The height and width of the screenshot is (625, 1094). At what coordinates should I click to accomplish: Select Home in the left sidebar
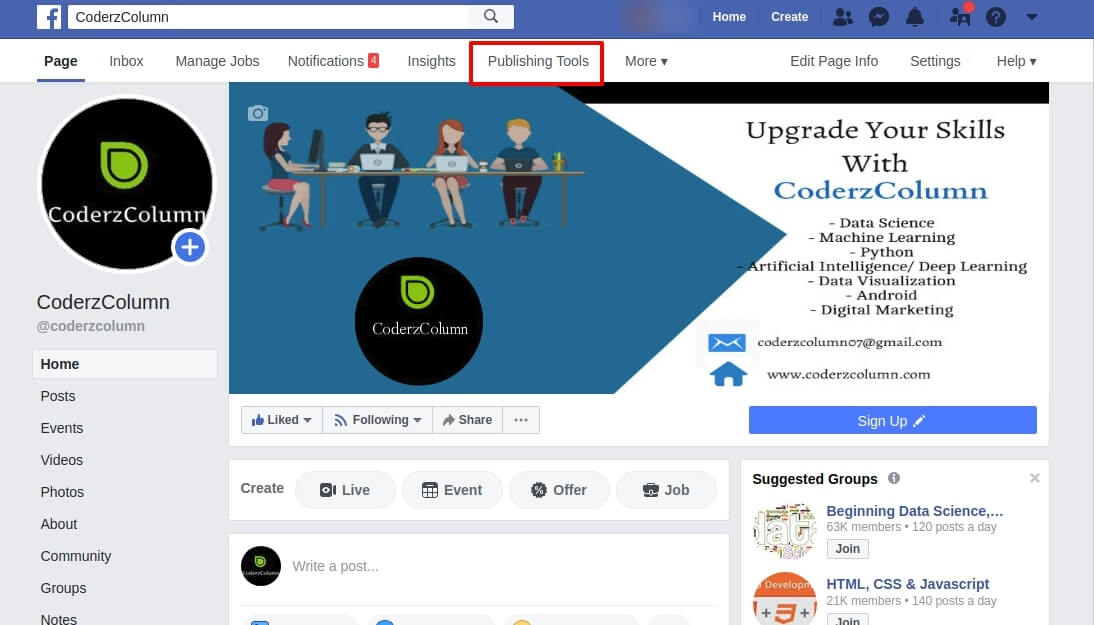tap(125, 364)
